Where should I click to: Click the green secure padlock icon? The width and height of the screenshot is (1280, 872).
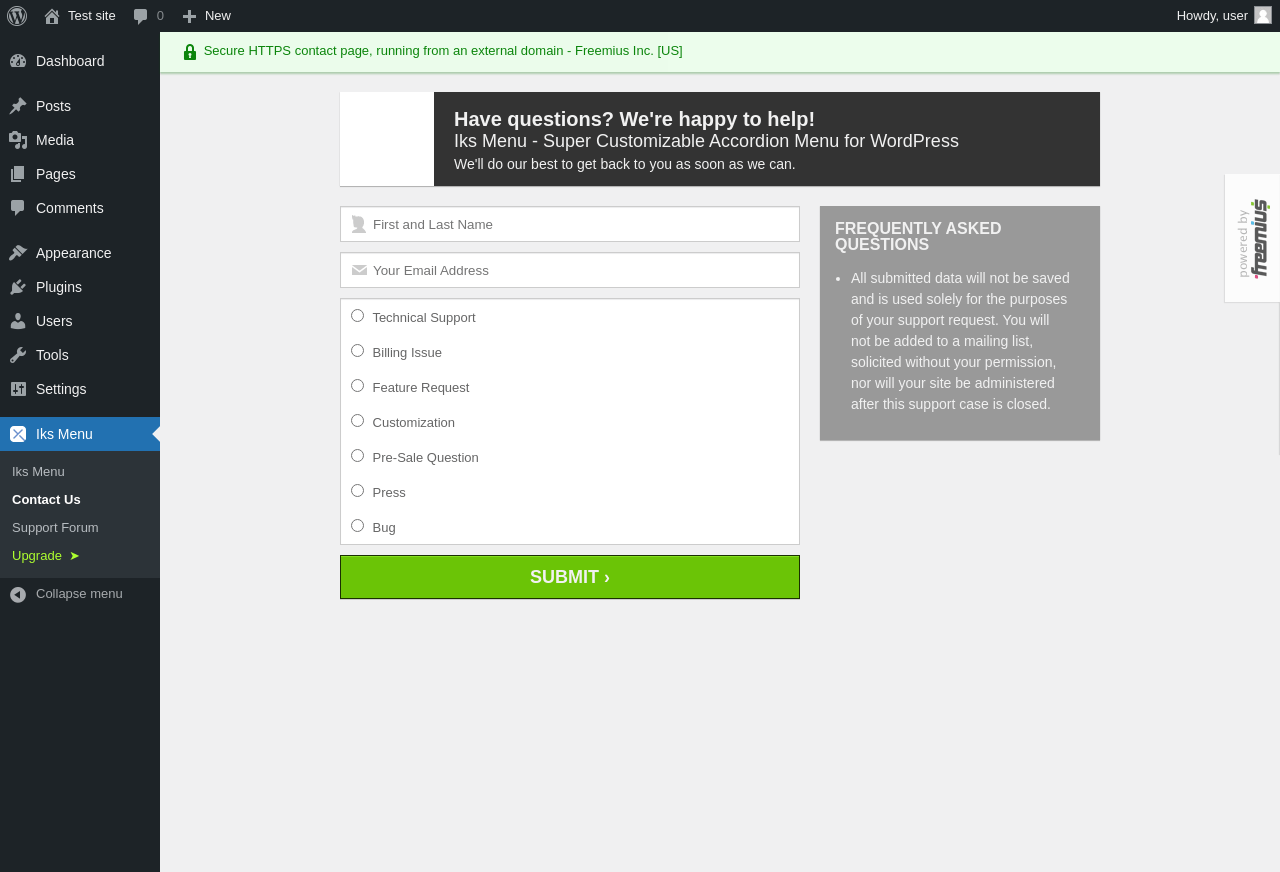[190, 52]
